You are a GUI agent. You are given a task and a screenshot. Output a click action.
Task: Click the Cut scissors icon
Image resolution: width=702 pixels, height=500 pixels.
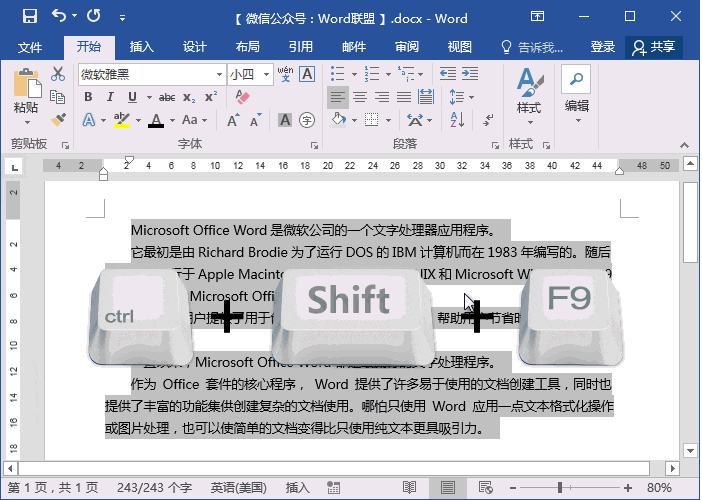[x=58, y=74]
